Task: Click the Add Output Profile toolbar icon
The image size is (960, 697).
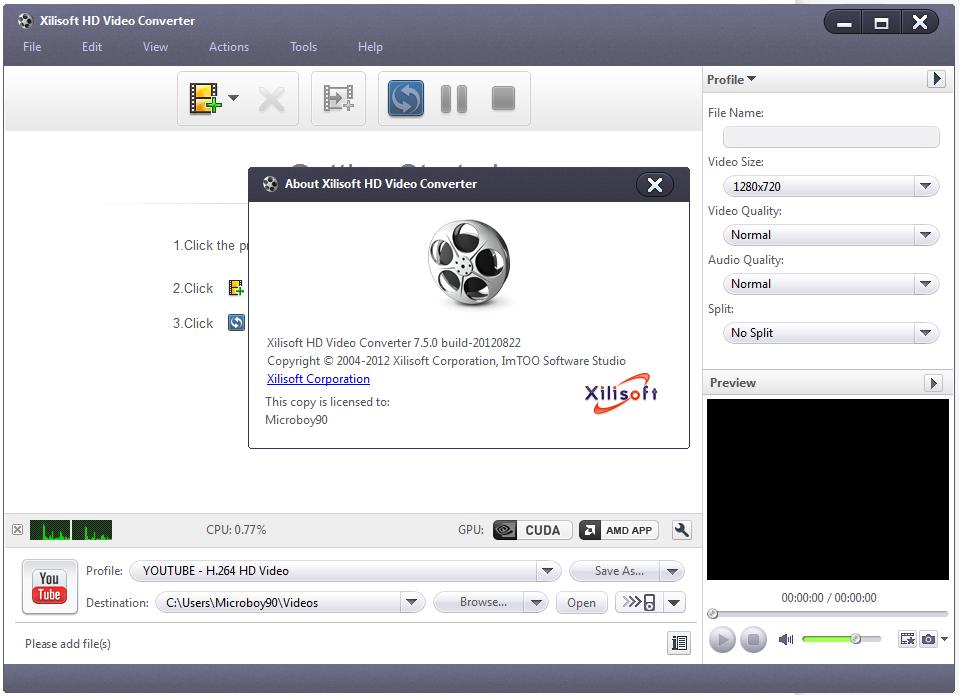Action: 338,98
